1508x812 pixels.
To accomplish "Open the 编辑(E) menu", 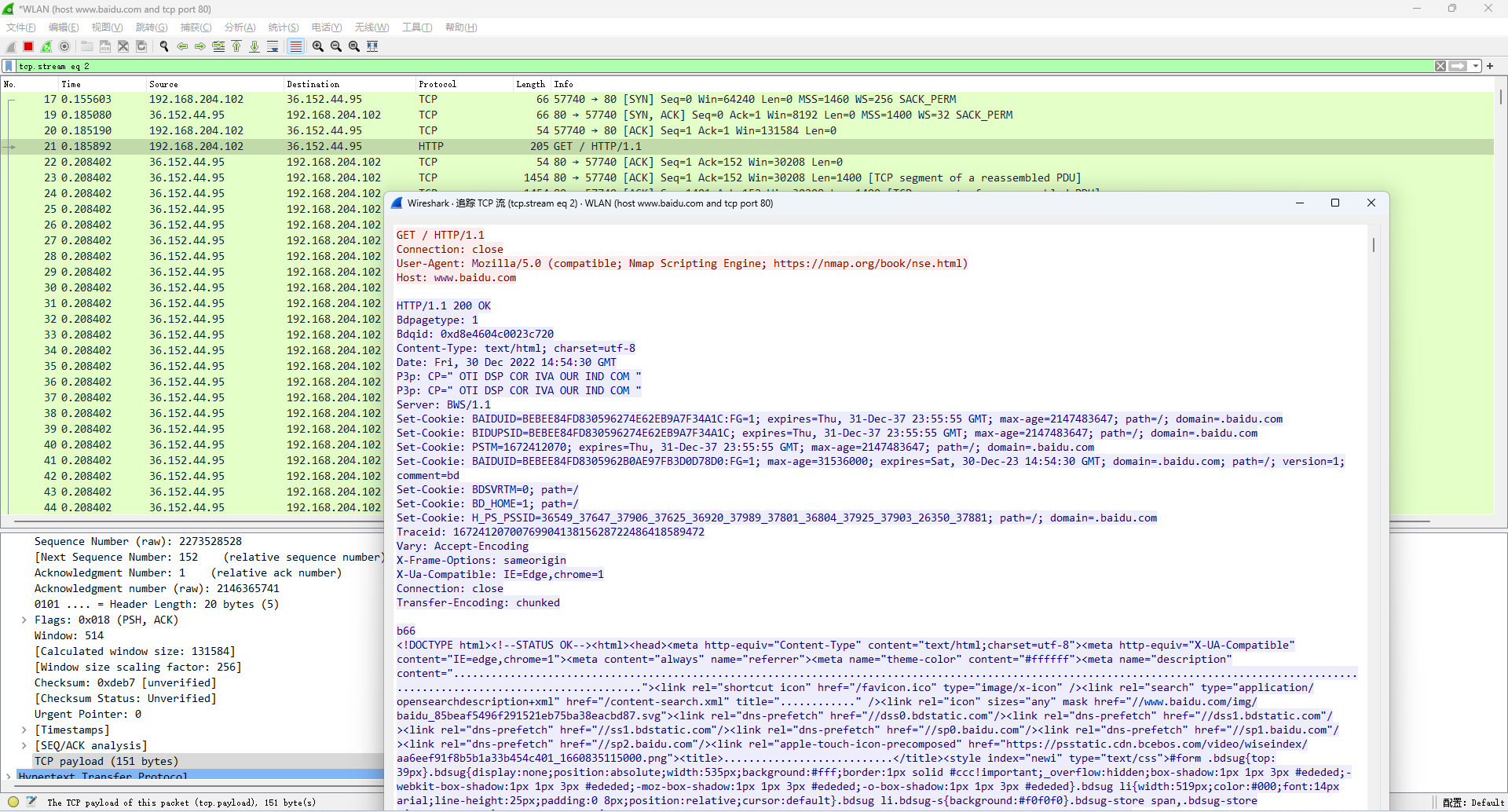I will 64,27.
